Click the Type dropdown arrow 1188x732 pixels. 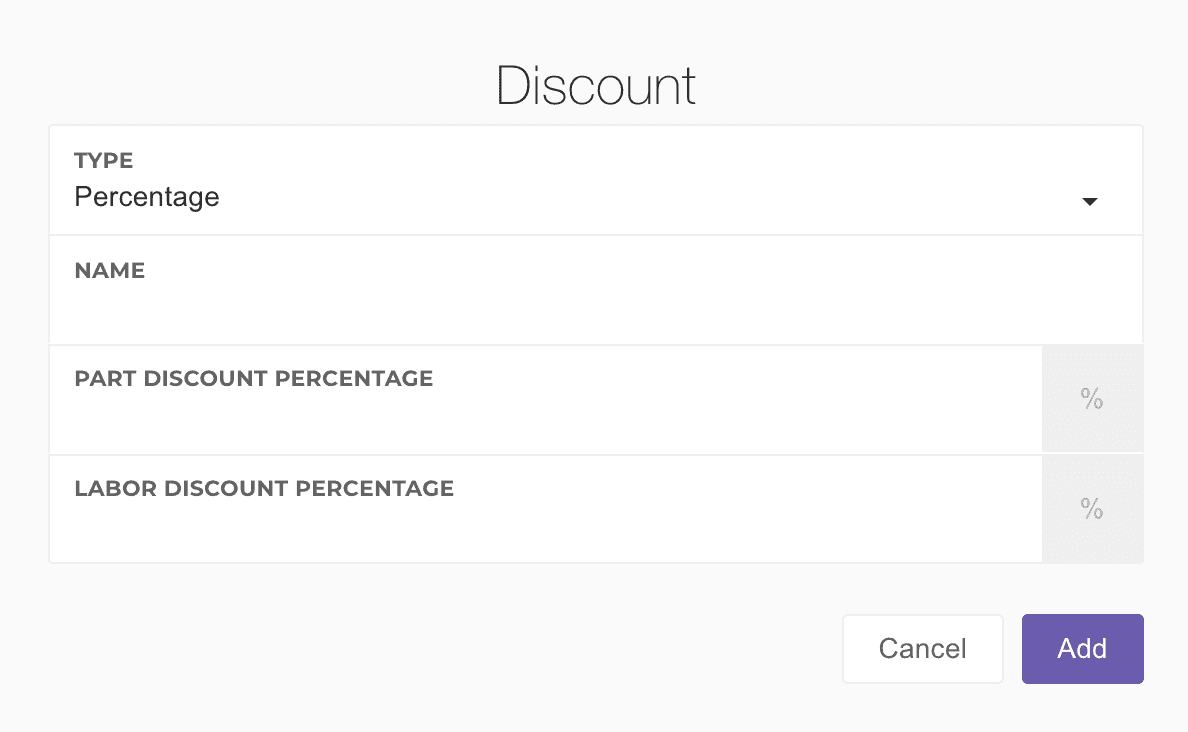click(1090, 201)
